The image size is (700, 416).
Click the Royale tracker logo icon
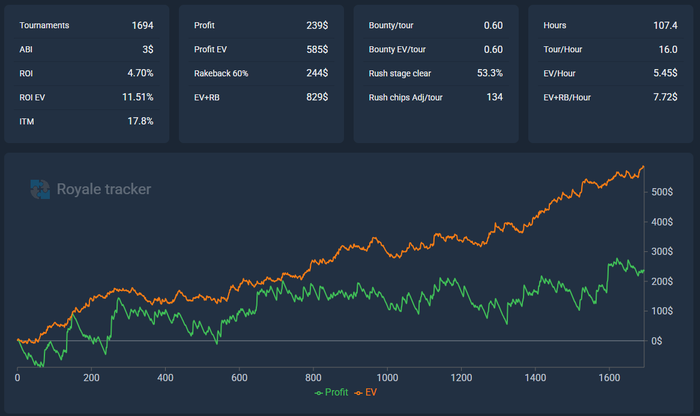40,189
